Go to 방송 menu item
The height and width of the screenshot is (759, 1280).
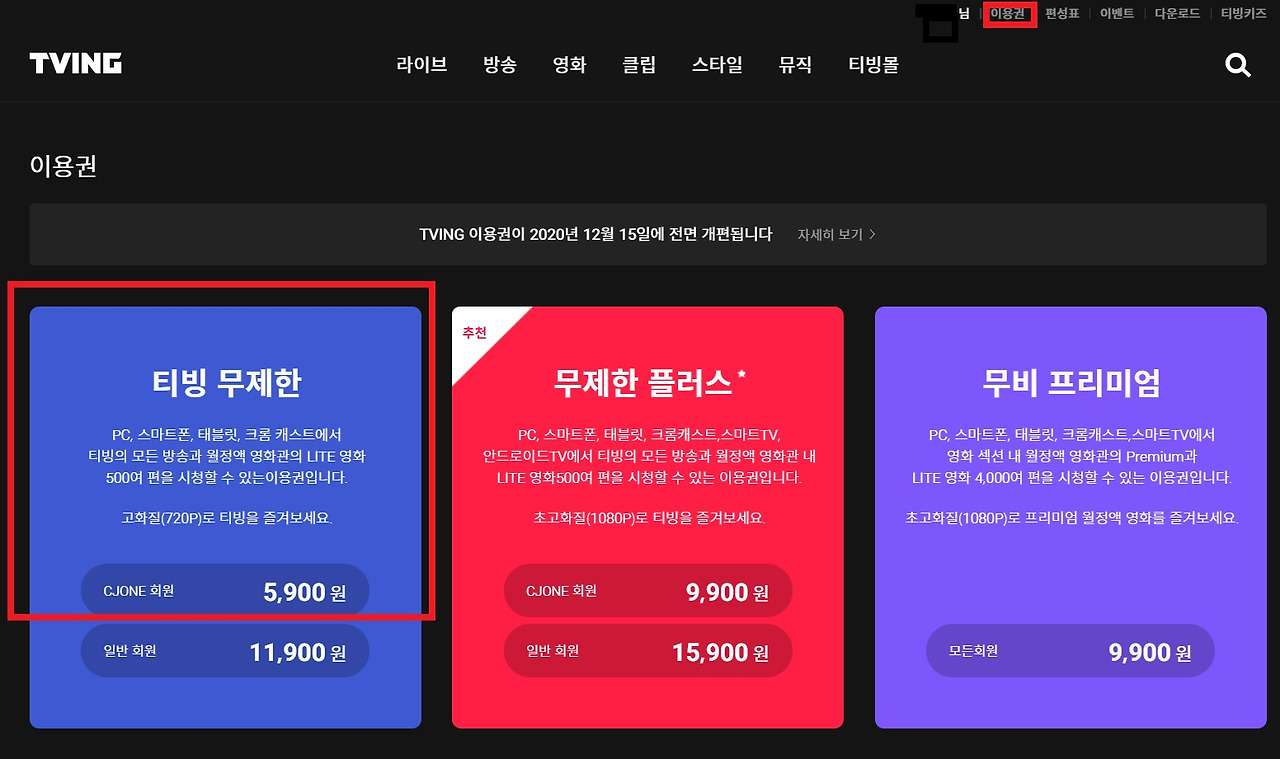[500, 65]
